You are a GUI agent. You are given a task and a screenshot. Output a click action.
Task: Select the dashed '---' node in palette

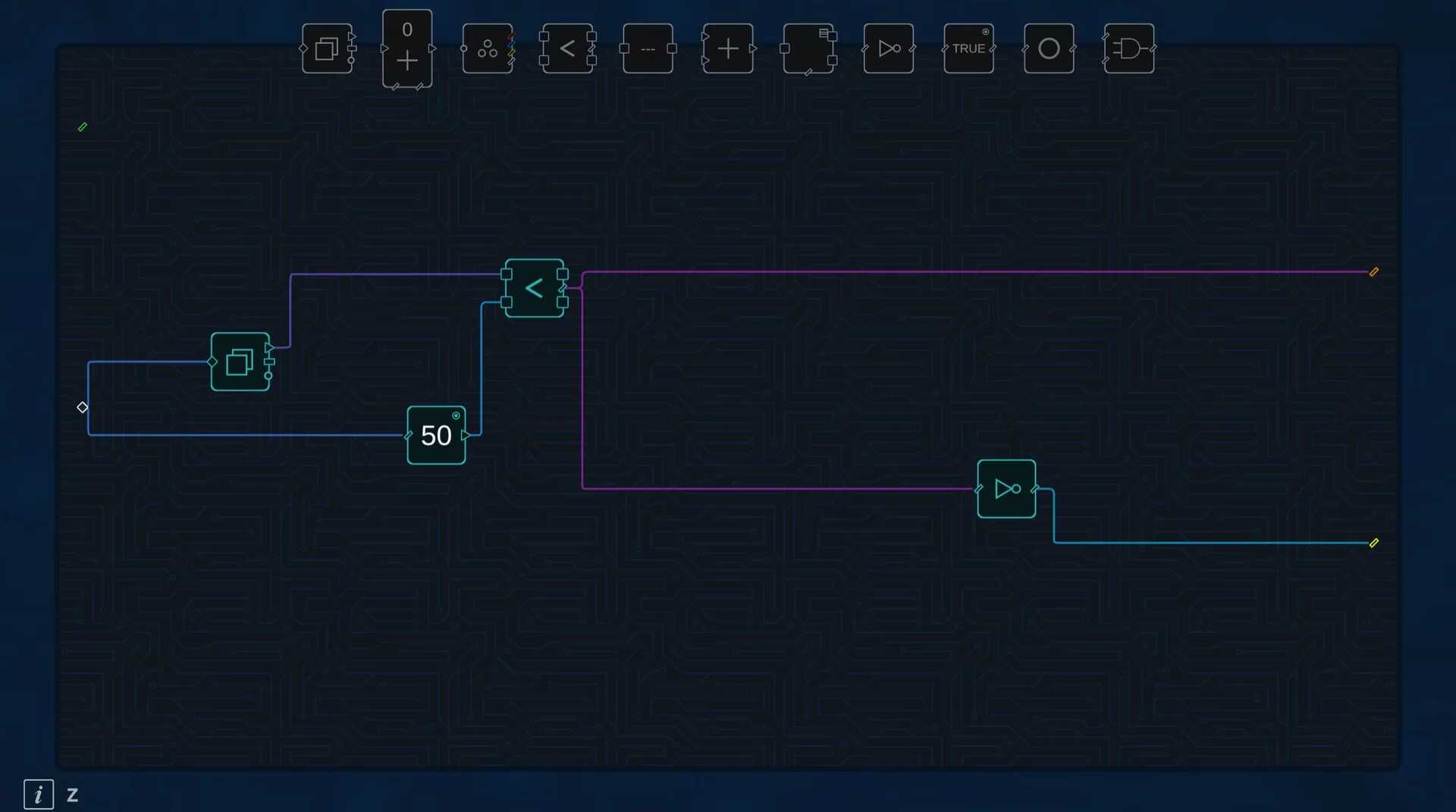[648, 49]
